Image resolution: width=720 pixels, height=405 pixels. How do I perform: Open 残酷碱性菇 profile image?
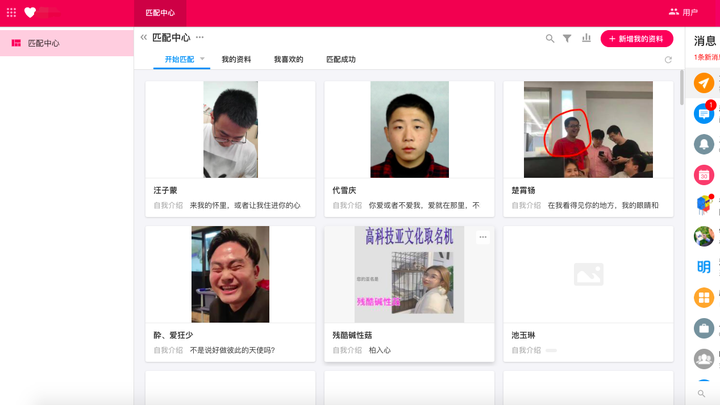point(410,274)
